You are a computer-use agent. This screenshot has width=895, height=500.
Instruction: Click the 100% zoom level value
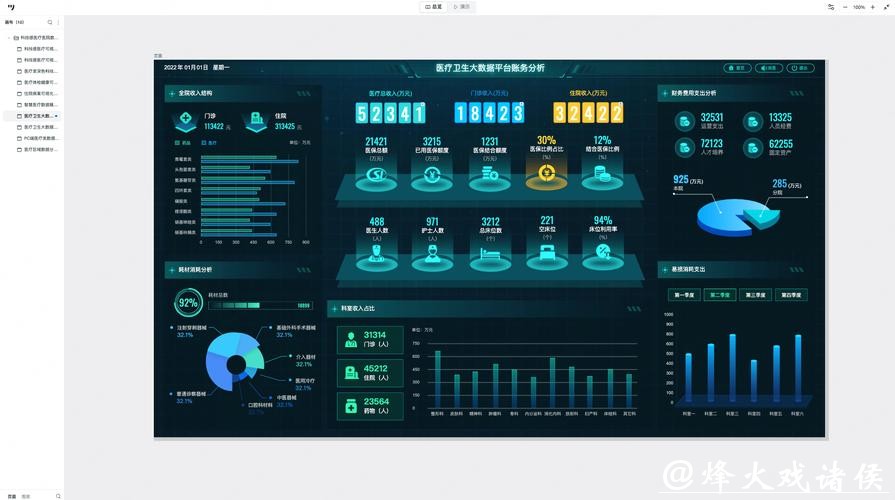858,7
